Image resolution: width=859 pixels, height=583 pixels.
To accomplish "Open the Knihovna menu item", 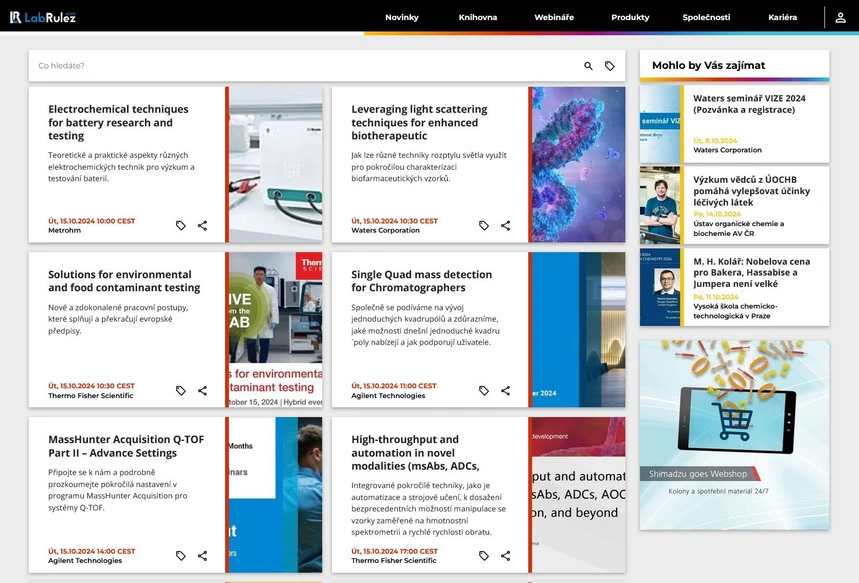I will [478, 17].
